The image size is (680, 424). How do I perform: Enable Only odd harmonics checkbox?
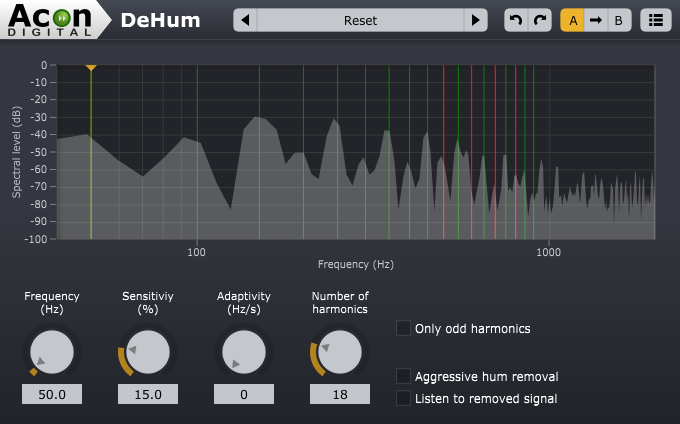pyautogui.click(x=404, y=328)
